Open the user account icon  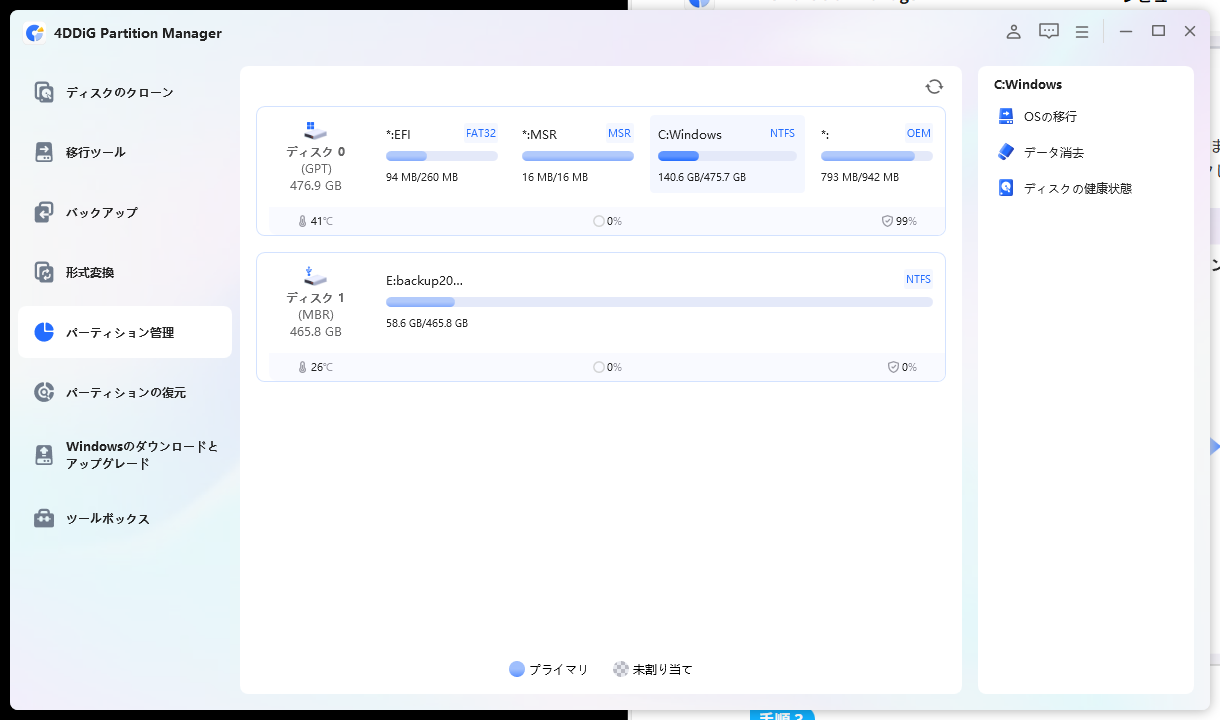pyautogui.click(x=1014, y=32)
